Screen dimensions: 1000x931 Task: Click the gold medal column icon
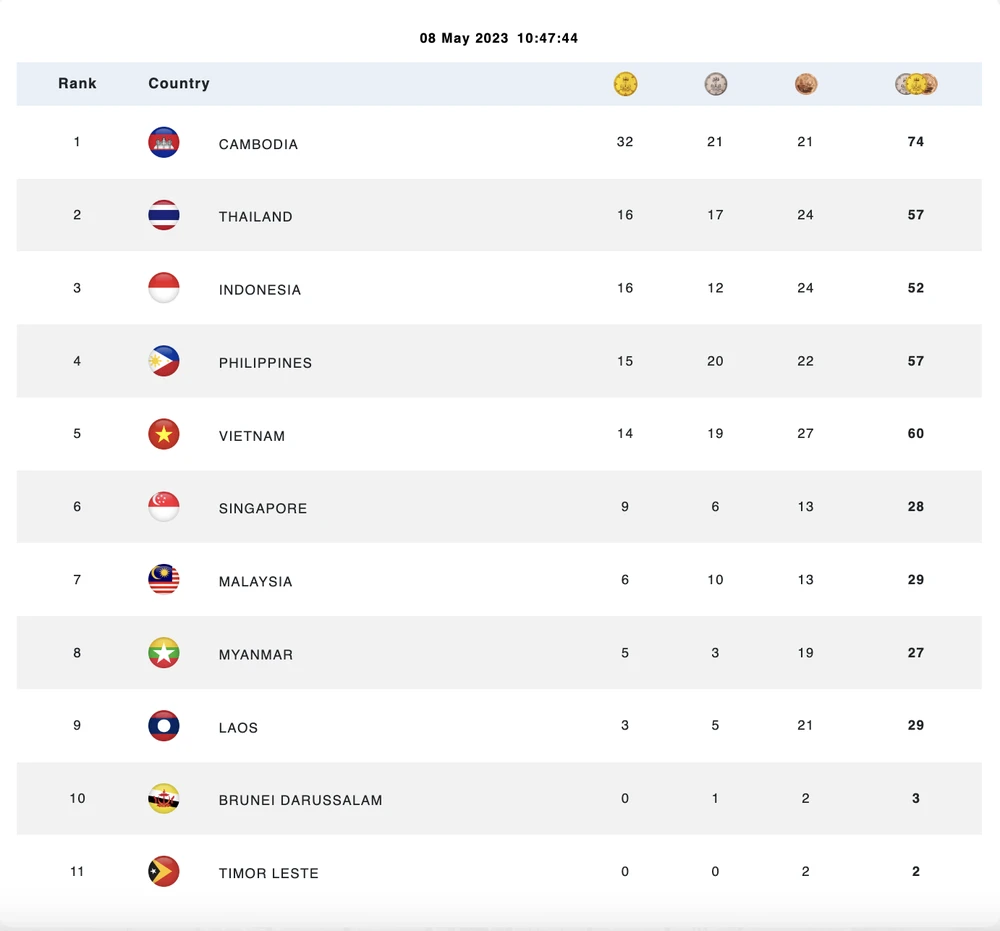click(x=625, y=84)
